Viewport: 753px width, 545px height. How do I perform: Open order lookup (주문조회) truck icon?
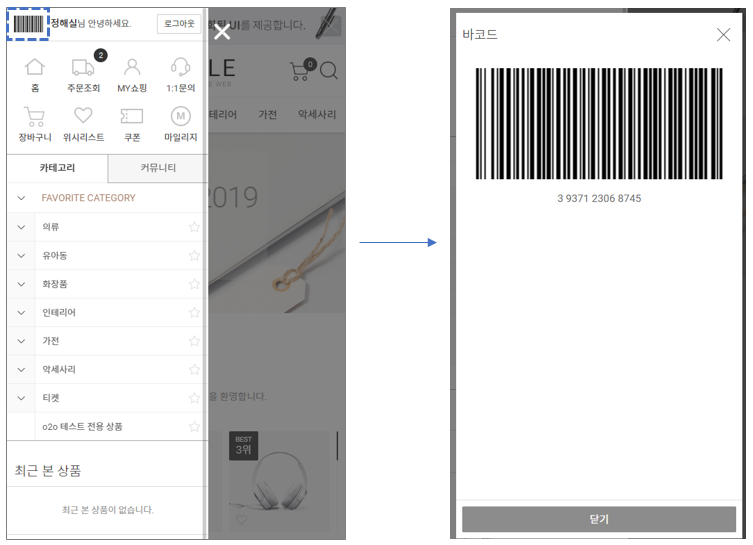[x=83, y=67]
